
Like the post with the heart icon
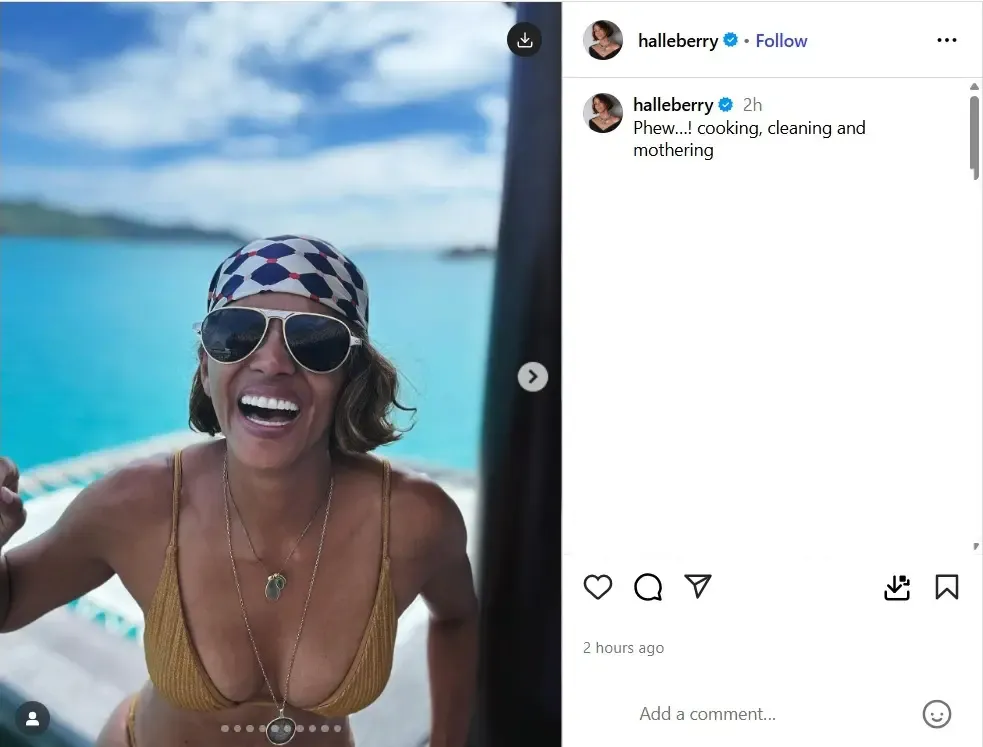[x=597, y=587]
